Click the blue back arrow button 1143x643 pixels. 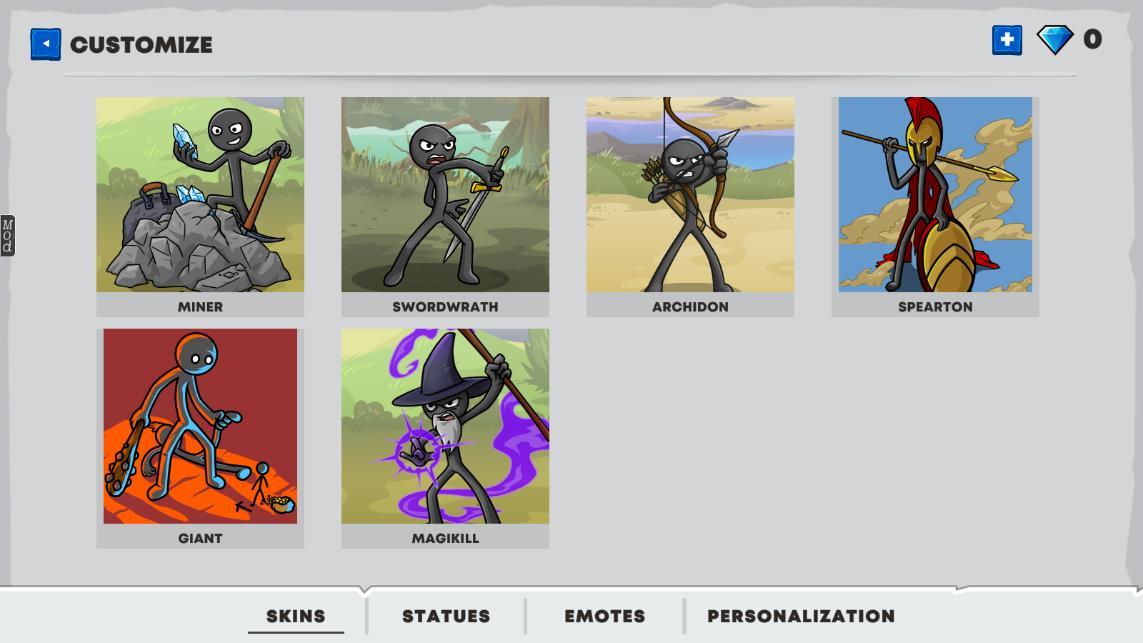45,44
